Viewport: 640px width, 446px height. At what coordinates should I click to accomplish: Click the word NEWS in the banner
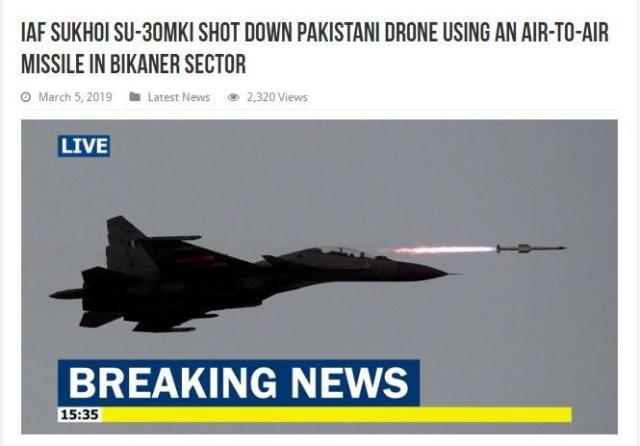pyautogui.click(x=349, y=383)
